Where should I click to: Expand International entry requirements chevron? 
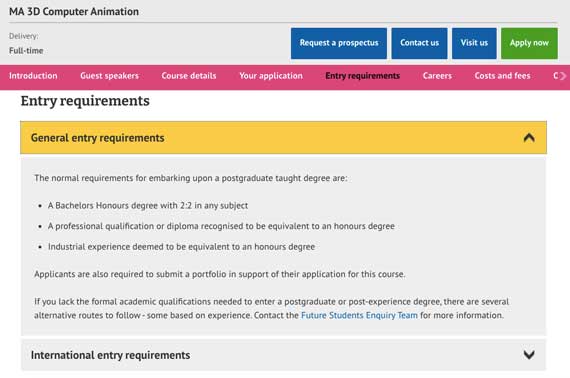click(529, 355)
